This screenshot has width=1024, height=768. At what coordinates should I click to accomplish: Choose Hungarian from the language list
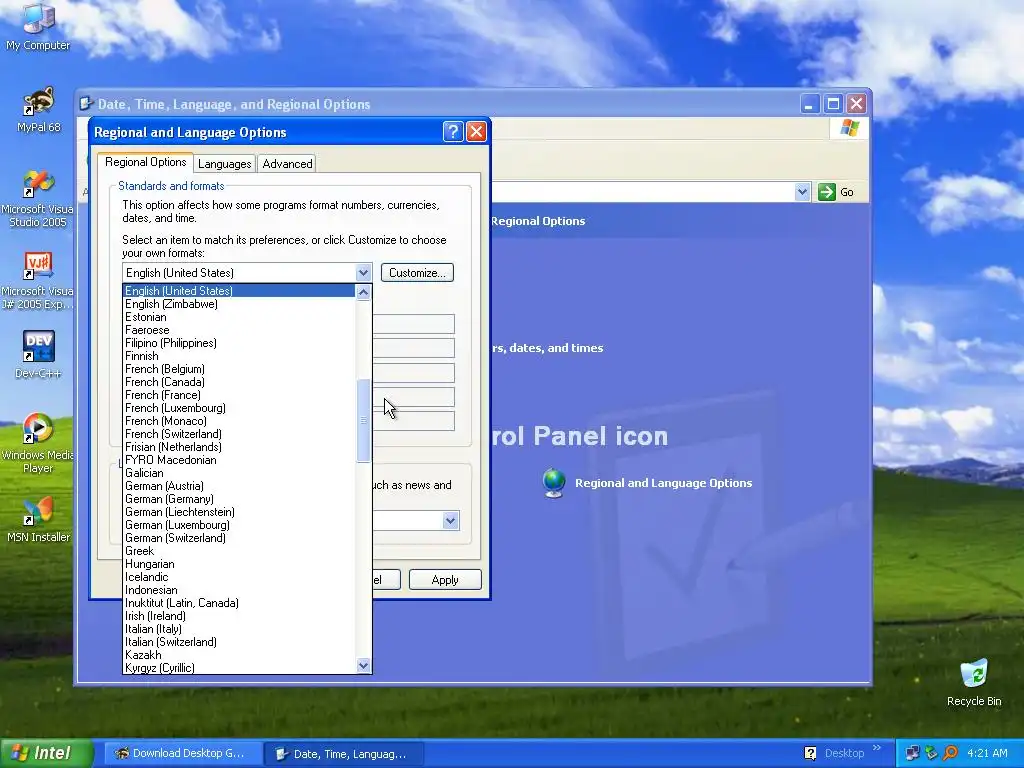[239, 564]
